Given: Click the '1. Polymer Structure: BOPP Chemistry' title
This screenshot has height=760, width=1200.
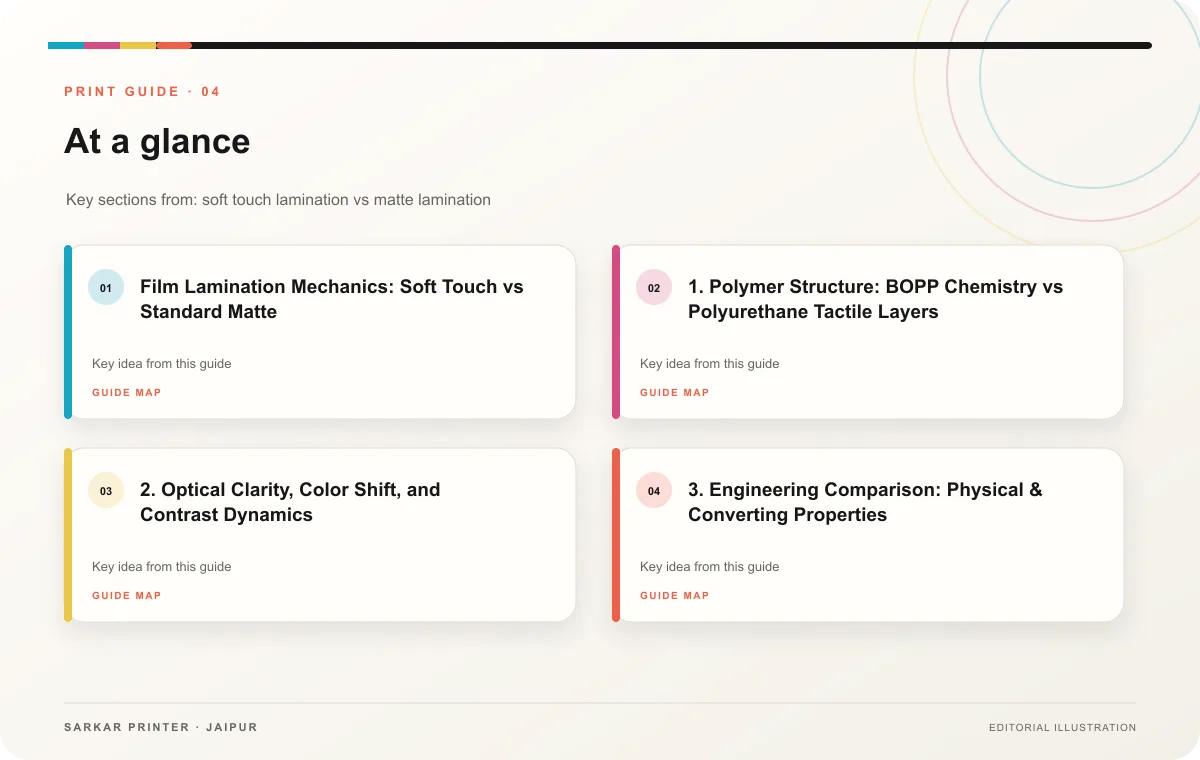Looking at the screenshot, I should (875, 299).
